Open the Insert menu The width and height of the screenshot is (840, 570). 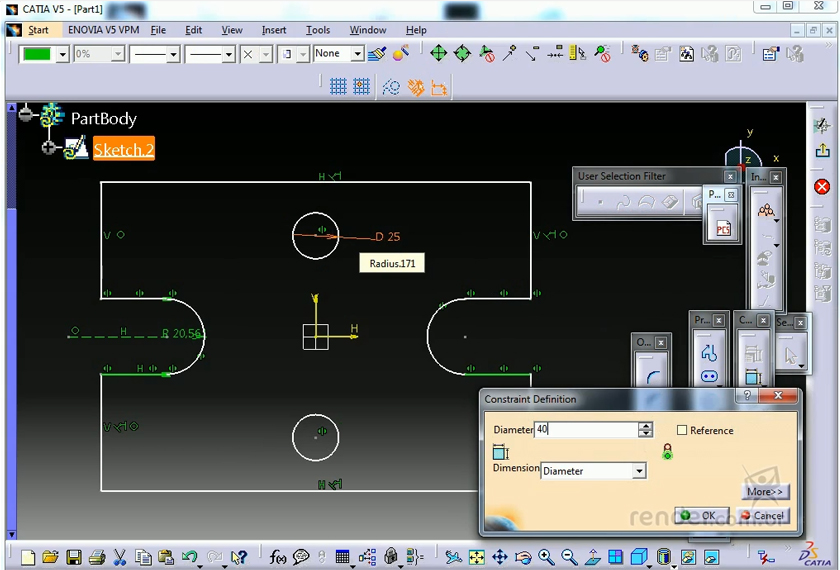tap(274, 30)
